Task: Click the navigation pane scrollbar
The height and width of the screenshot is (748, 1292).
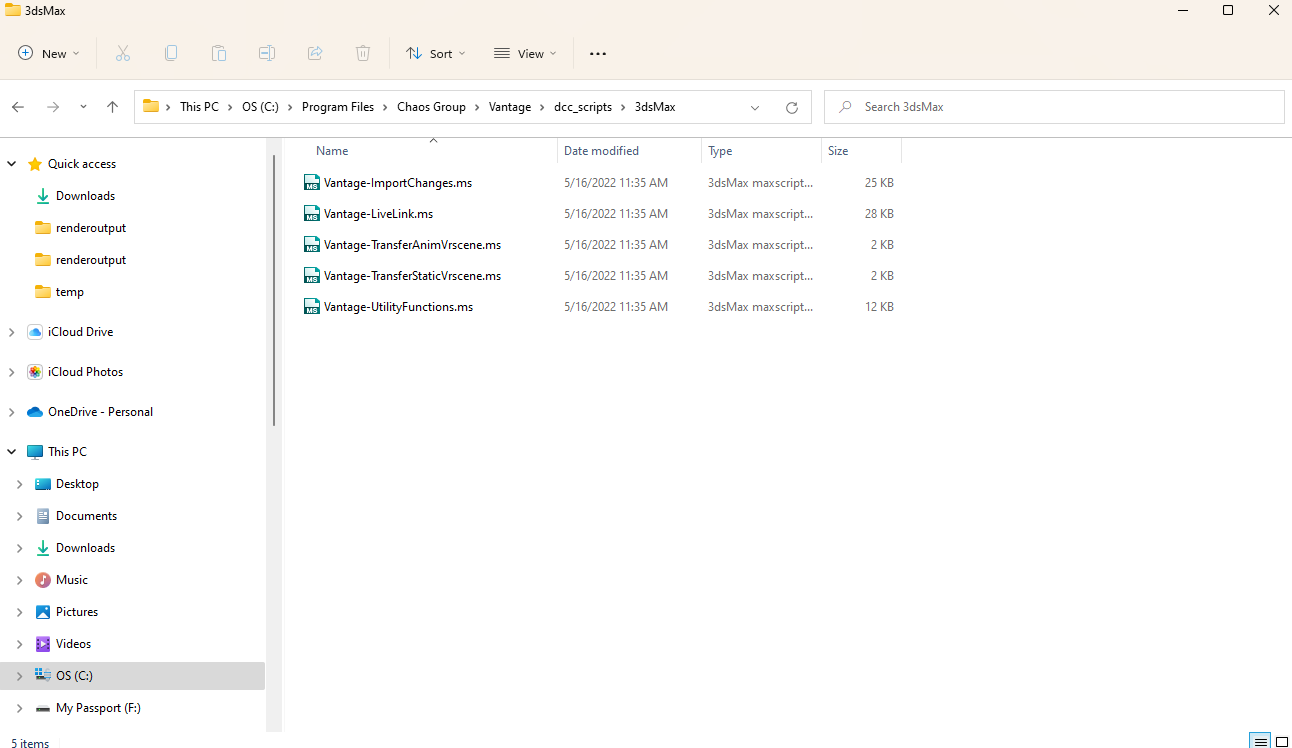Action: (x=273, y=290)
